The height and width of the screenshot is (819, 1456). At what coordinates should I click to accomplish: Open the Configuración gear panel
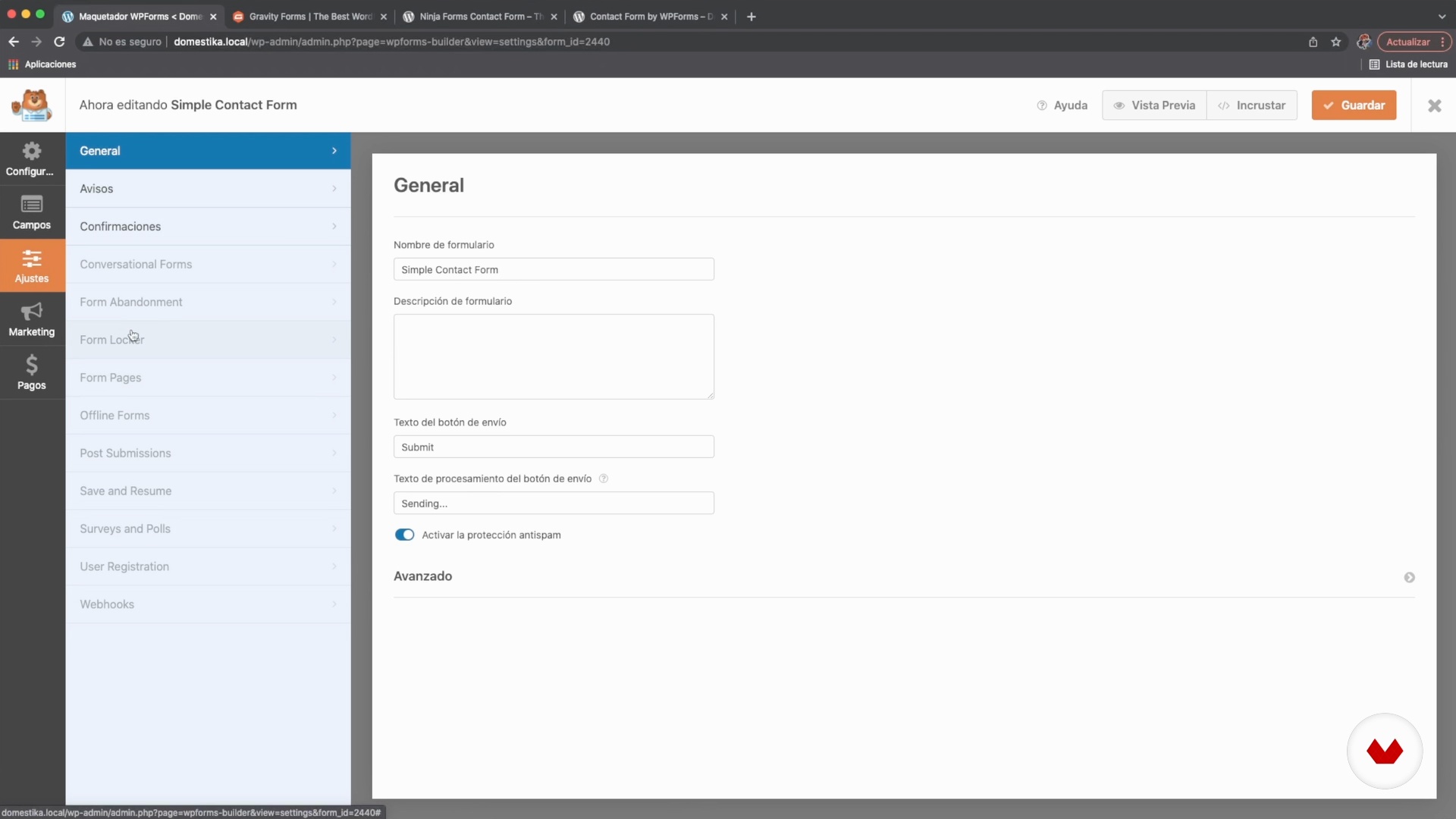(x=31, y=158)
